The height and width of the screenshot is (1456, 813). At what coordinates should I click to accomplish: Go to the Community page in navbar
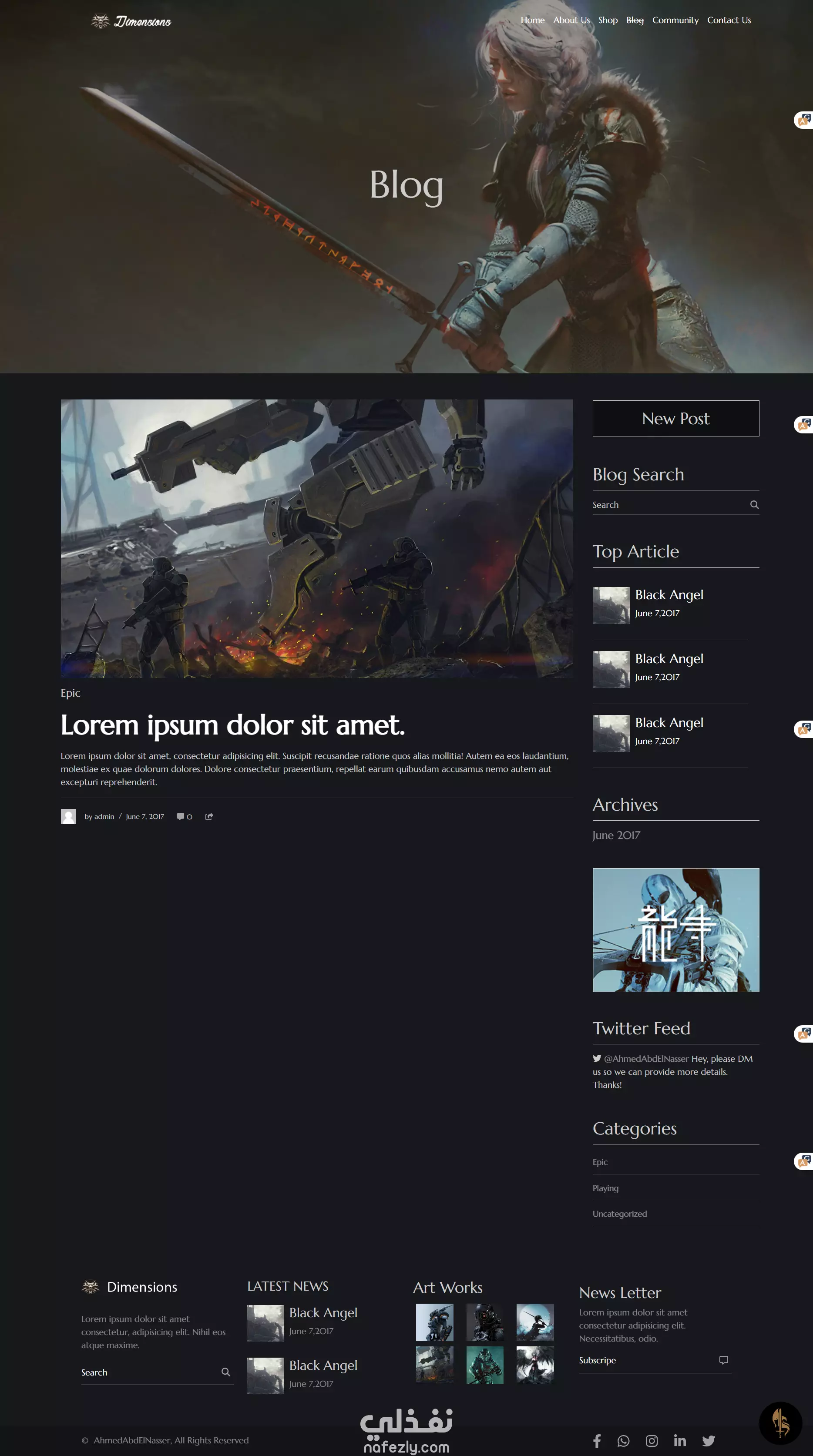(675, 20)
